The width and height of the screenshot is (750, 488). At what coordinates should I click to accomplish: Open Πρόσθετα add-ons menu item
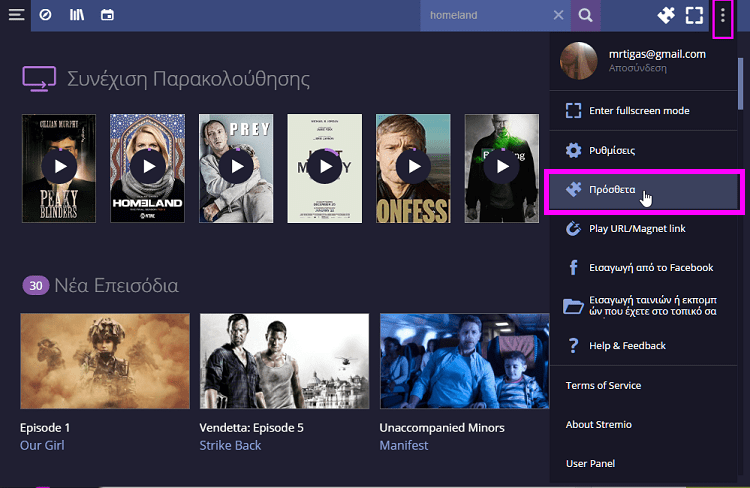click(643, 190)
